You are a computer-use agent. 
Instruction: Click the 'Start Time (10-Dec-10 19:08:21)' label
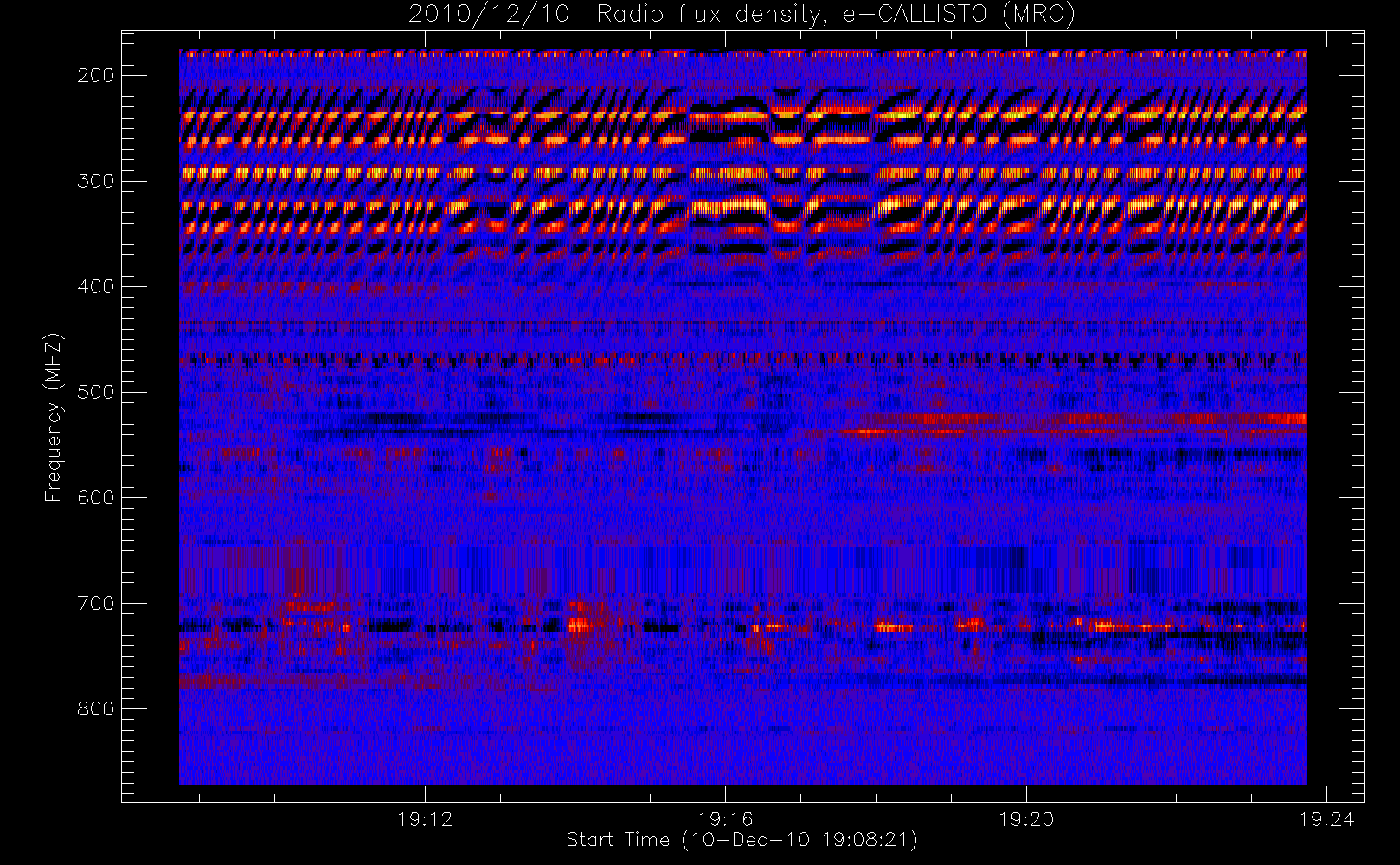pos(742,840)
